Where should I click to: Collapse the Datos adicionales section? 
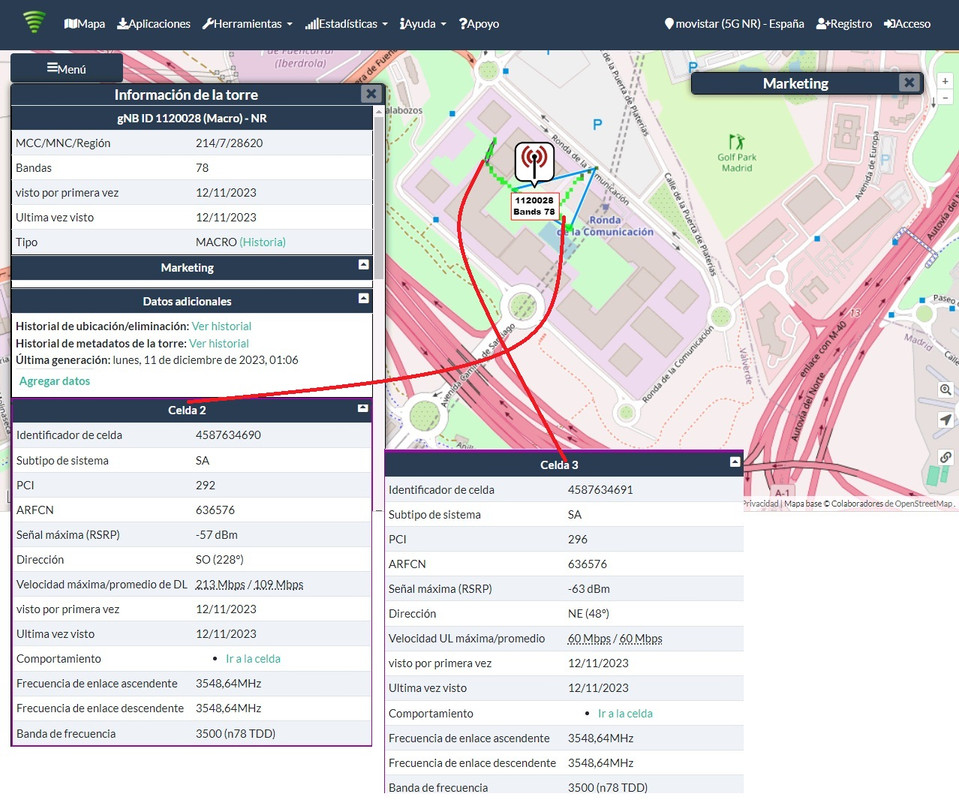click(x=363, y=298)
